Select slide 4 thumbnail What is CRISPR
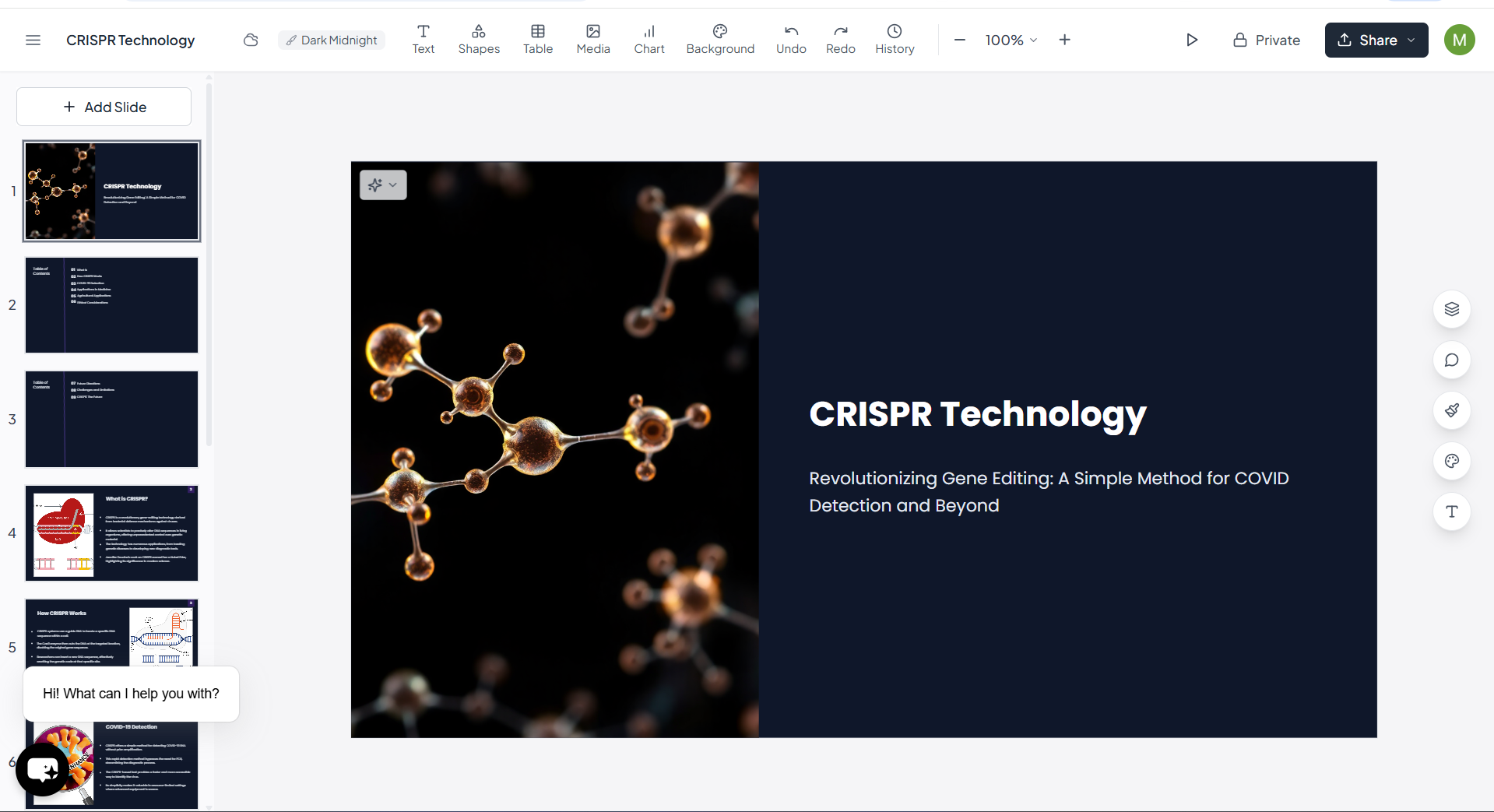This screenshot has width=1494, height=812. [112, 533]
